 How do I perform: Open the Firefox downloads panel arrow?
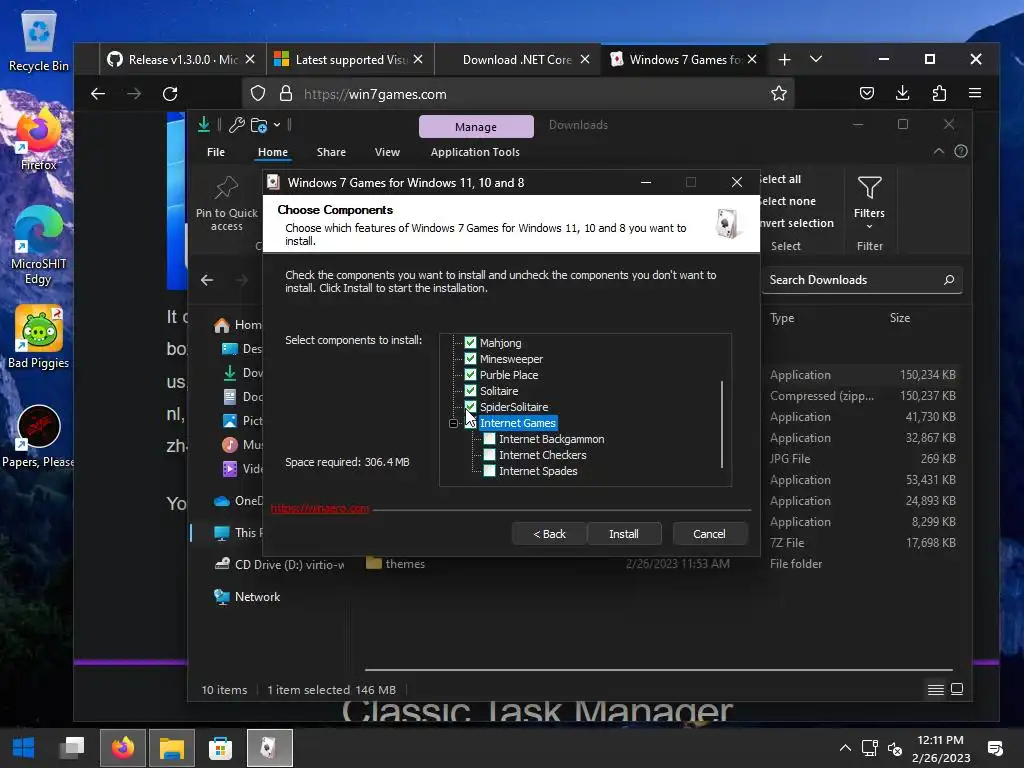pyautogui.click(x=903, y=94)
